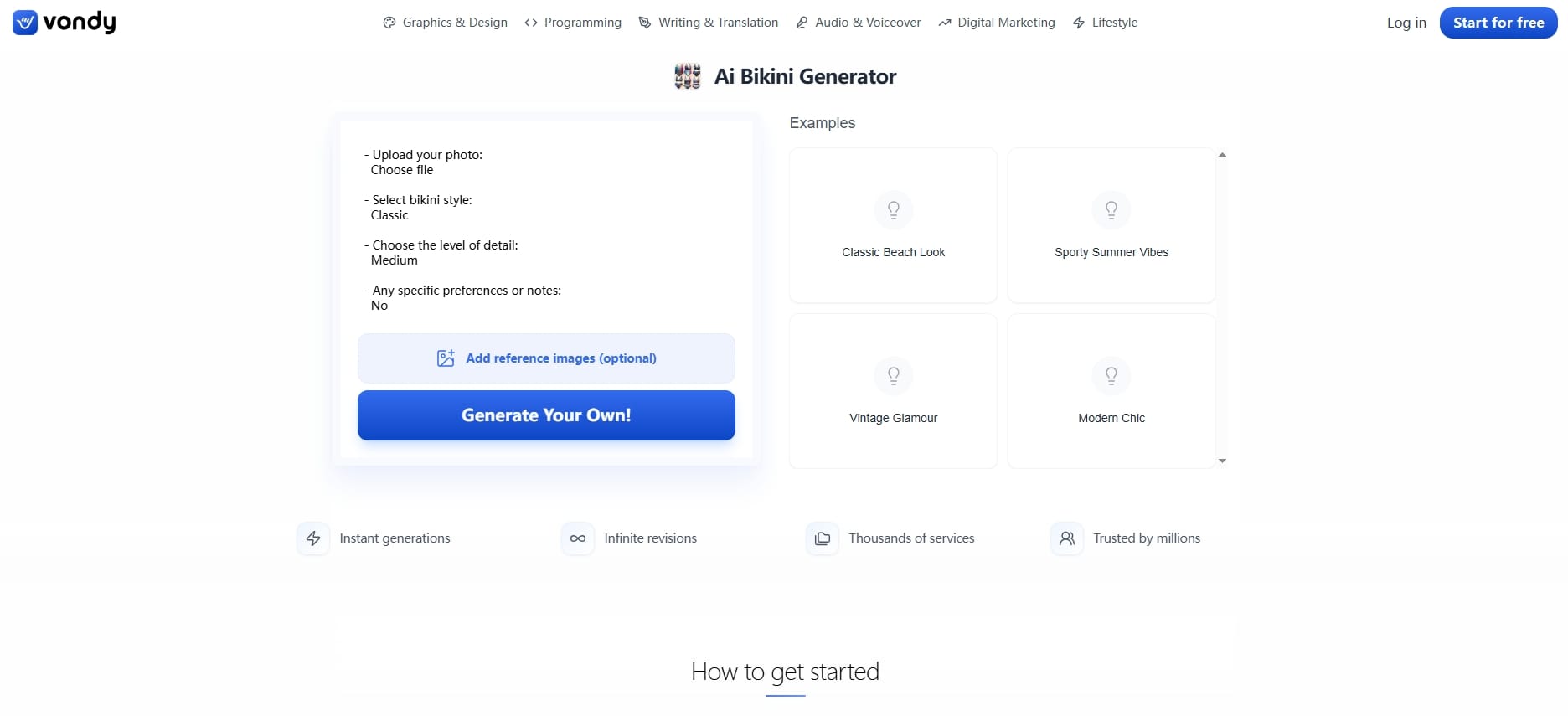Image resolution: width=1568 pixels, height=716 pixels.
Task: Click the infinity Infinite revisions icon
Action: tap(578, 538)
